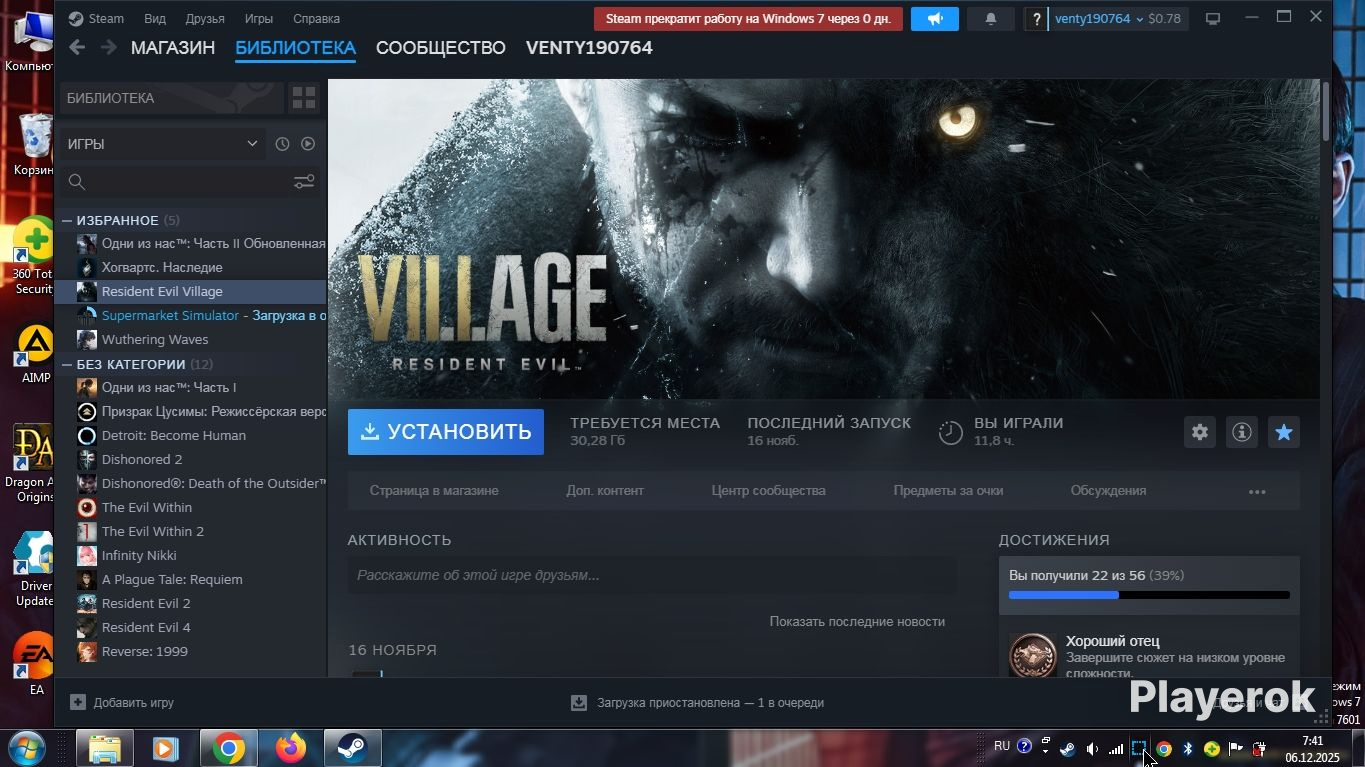
Task: Click the Windows 7 end-of-support warning banner
Action: coord(748,19)
